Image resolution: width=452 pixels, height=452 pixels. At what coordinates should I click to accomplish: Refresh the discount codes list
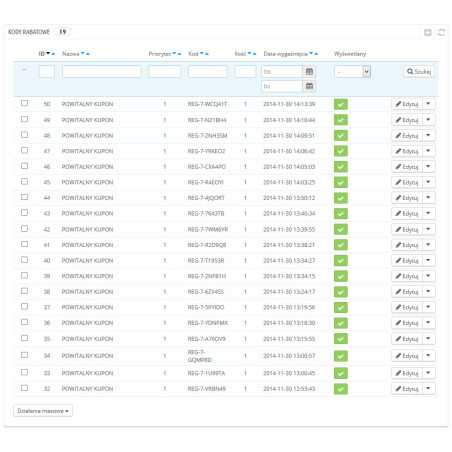click(441, 32)
